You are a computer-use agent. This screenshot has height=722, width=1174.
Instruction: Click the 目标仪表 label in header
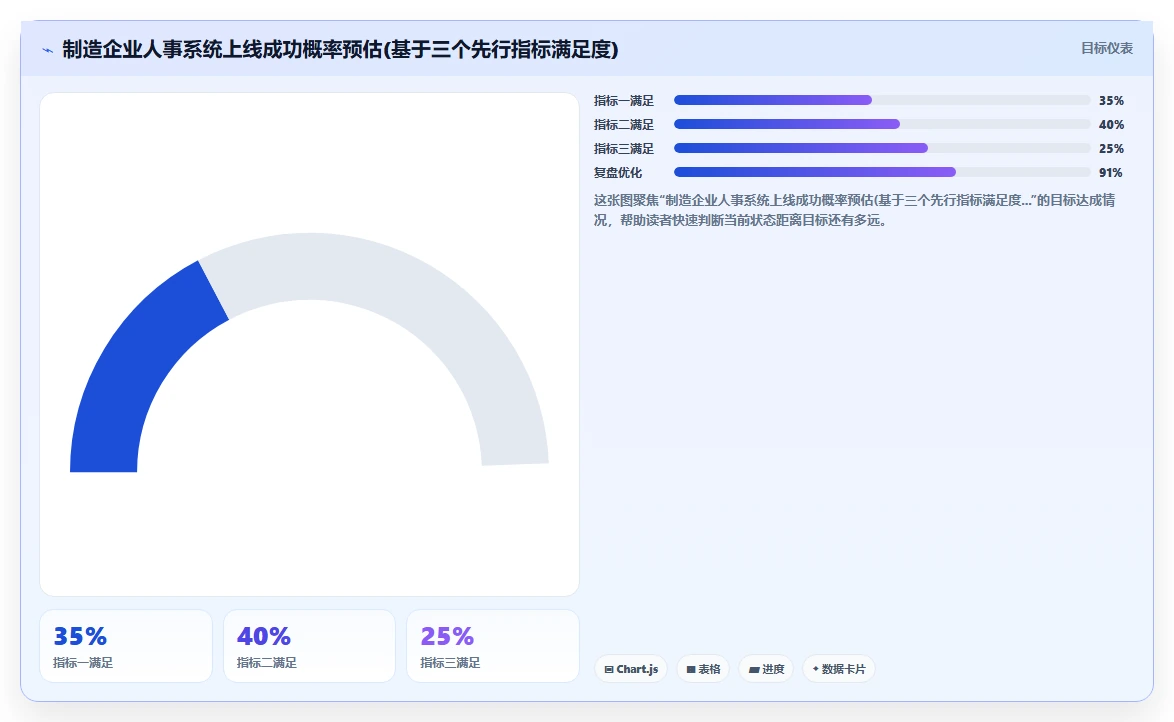click(x=1107, y=48)
